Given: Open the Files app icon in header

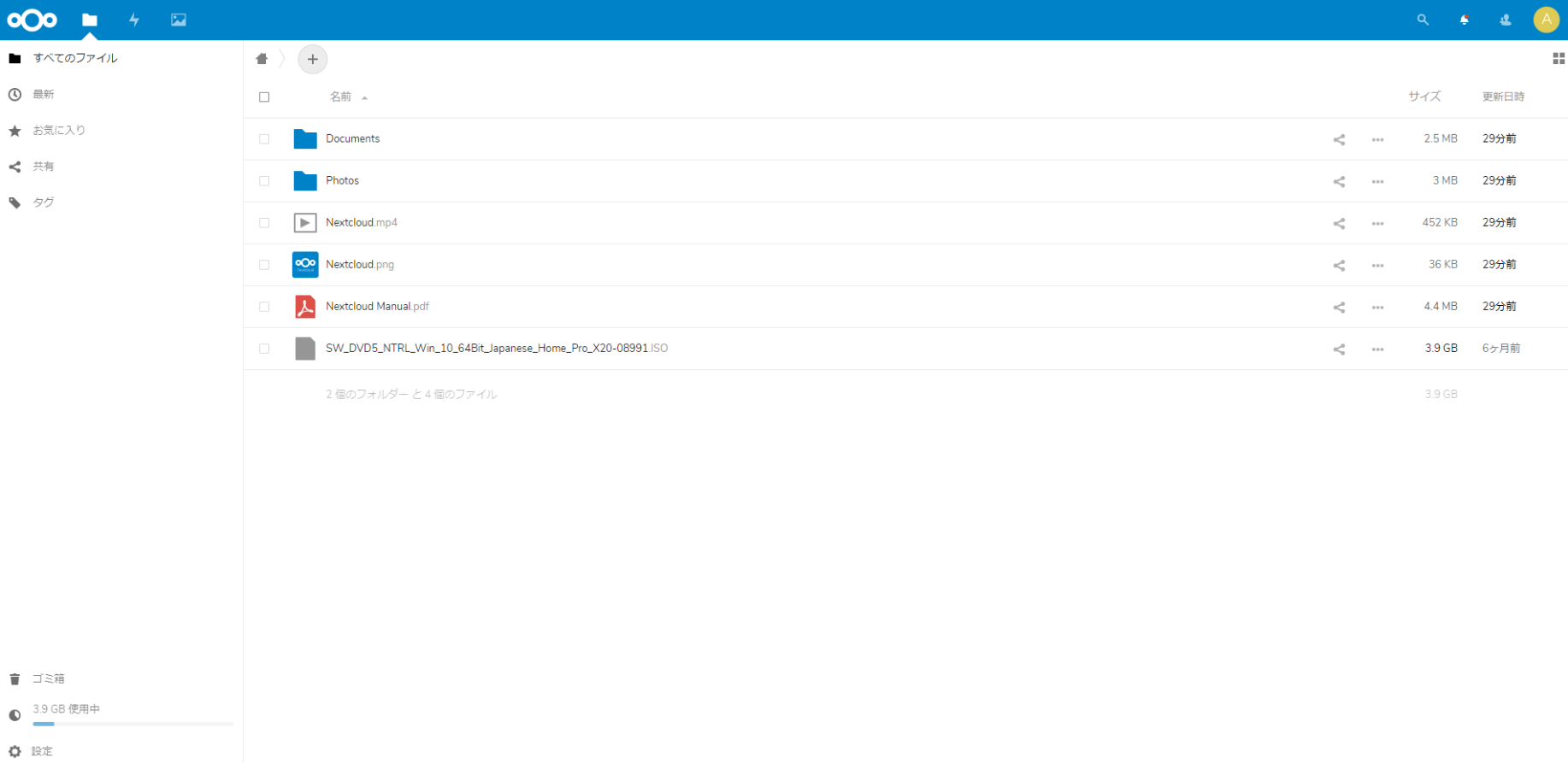Looking at the screenshot, I should click(x=90, y=20).
